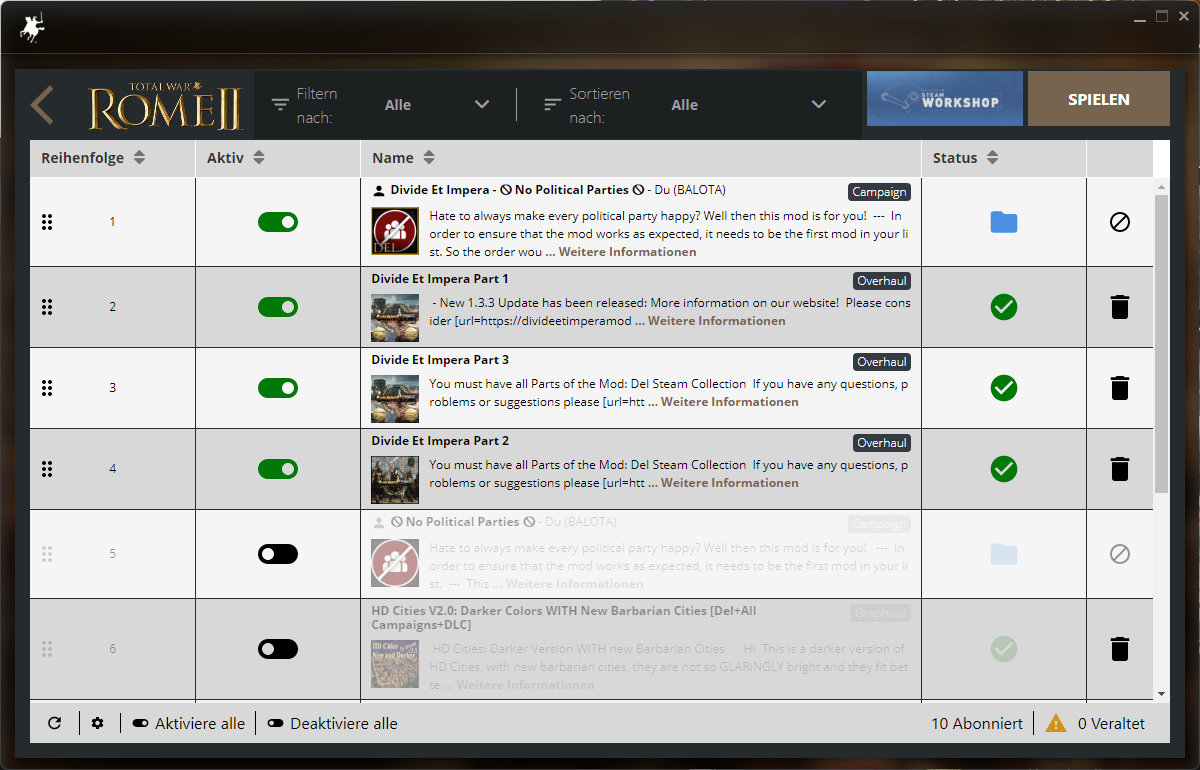Click trash icon for Divide Et Impera Part 2
Viewport: 1200px width, 770px height.
coord(1120,469)
